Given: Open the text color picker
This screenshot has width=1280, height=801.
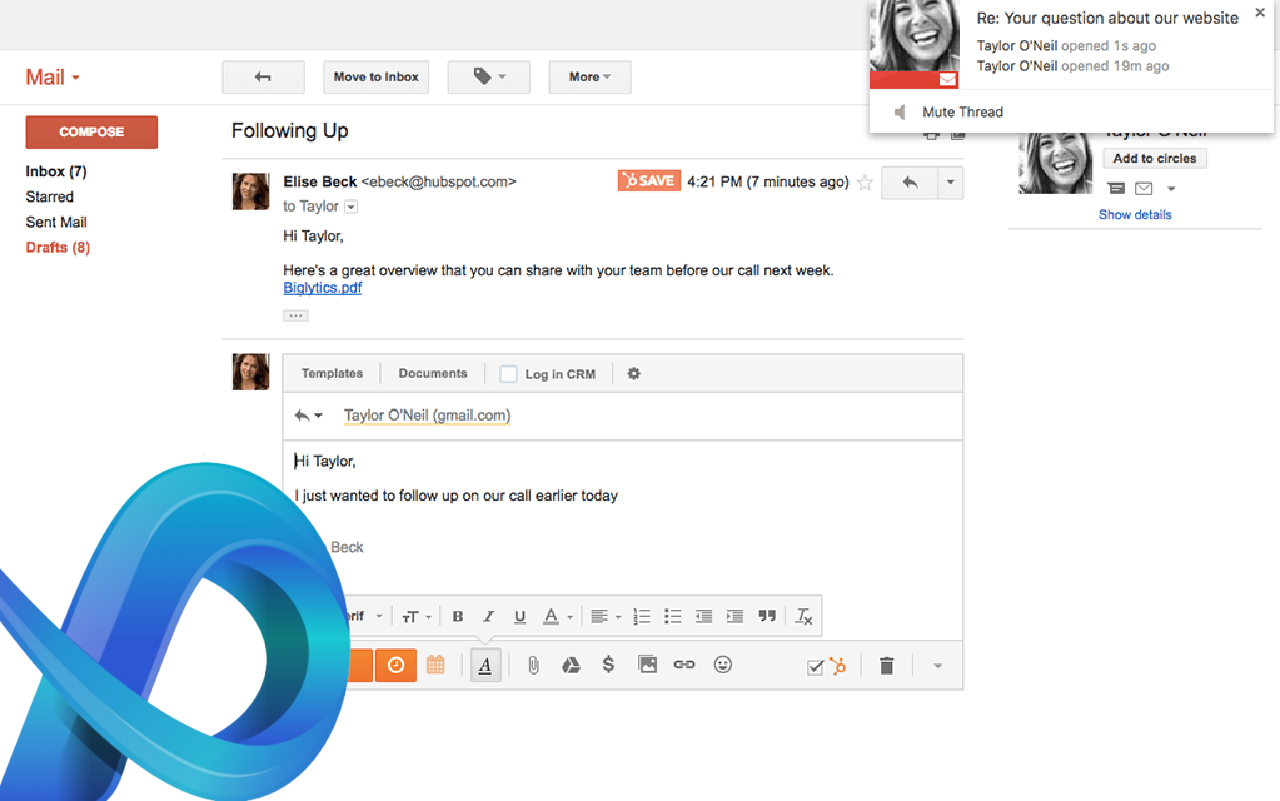Looking at the screenshot, I should click(x=557, y=617).
